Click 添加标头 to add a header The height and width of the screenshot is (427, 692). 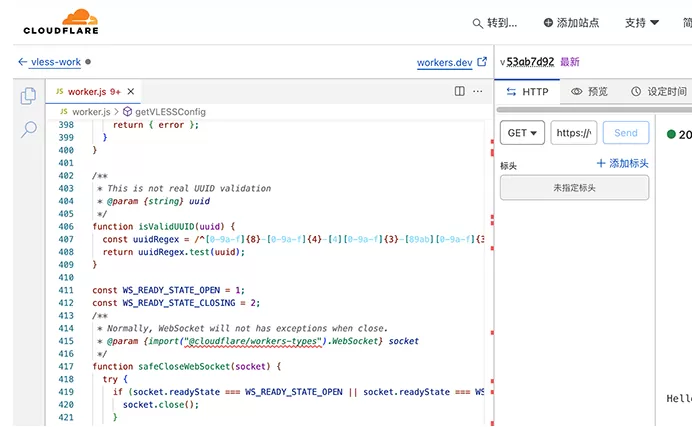623,164
